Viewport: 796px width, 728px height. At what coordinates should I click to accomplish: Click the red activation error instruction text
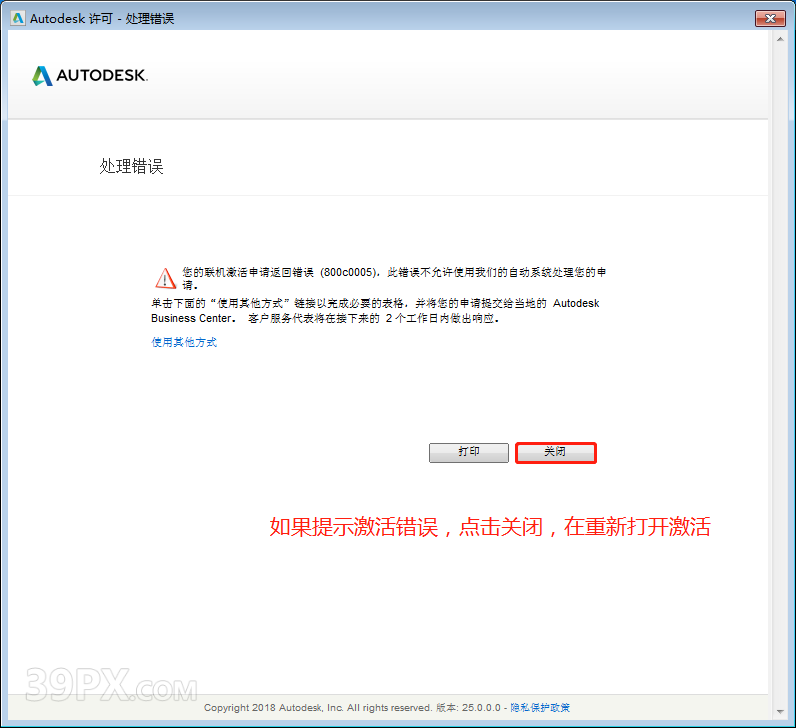point(490,527)
